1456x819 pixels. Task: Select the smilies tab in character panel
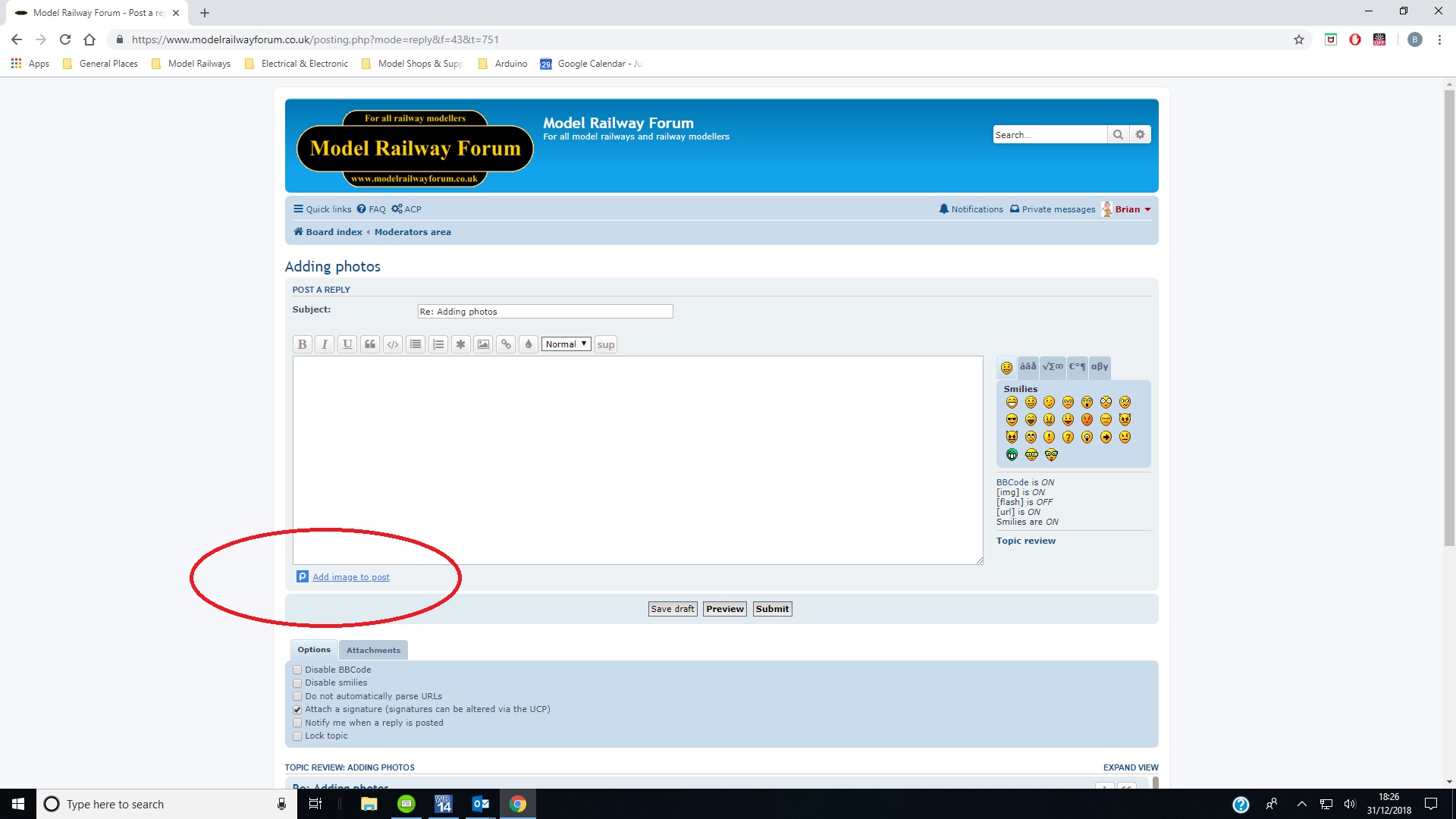tap(1006, 368)
